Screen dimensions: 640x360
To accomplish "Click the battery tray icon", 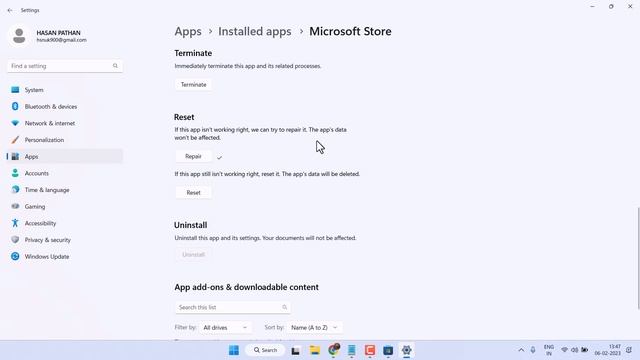I will coord(584,350).
